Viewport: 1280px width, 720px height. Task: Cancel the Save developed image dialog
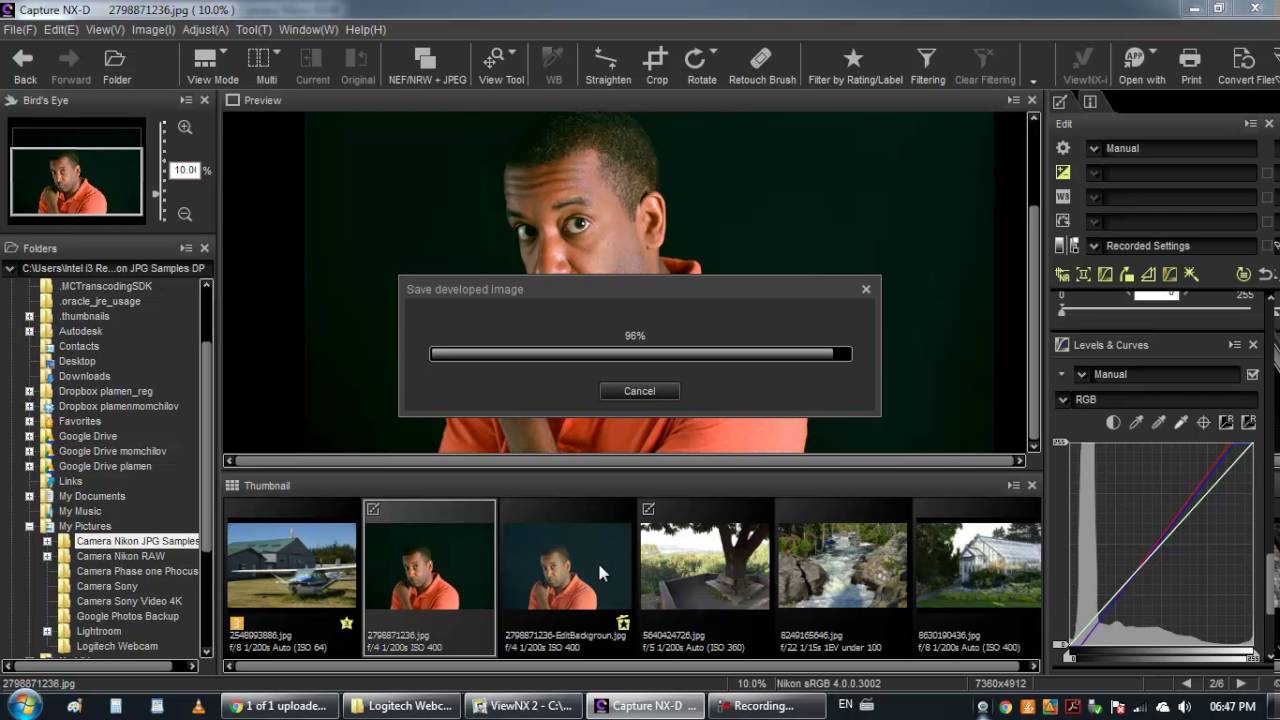click(639, 391)
